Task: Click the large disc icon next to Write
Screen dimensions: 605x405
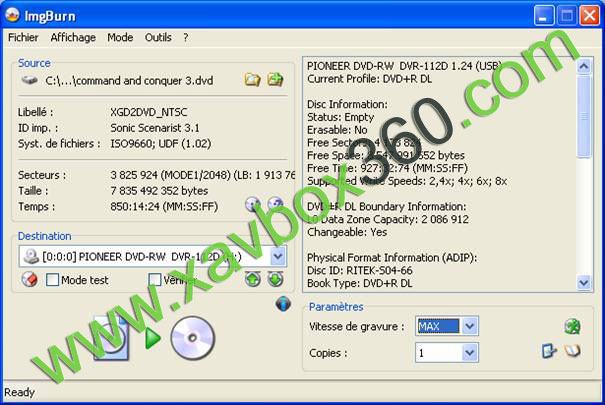Action: pos(193,338)
